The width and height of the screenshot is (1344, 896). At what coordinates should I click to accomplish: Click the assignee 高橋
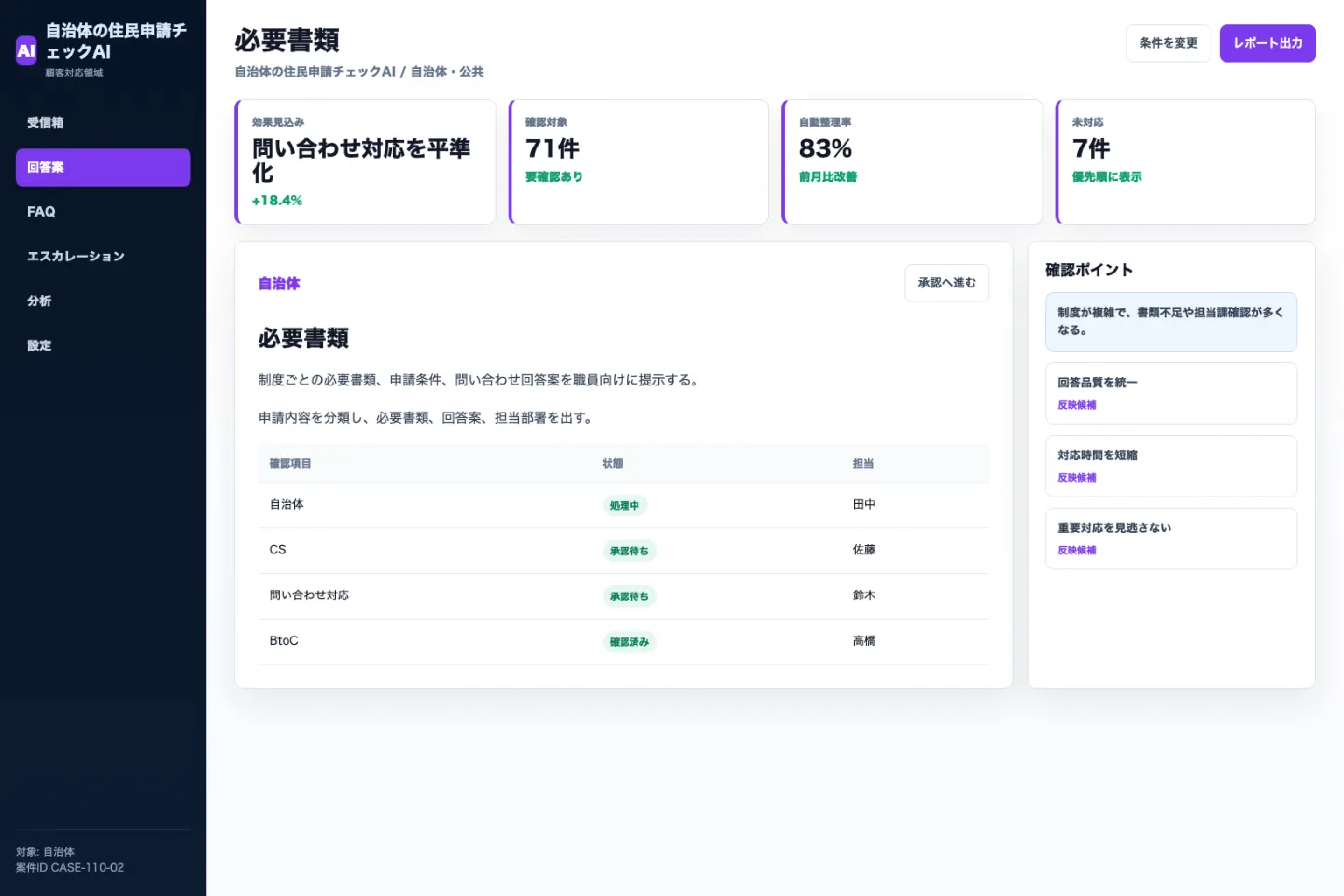pyautogui.click(x=864, y=641)
